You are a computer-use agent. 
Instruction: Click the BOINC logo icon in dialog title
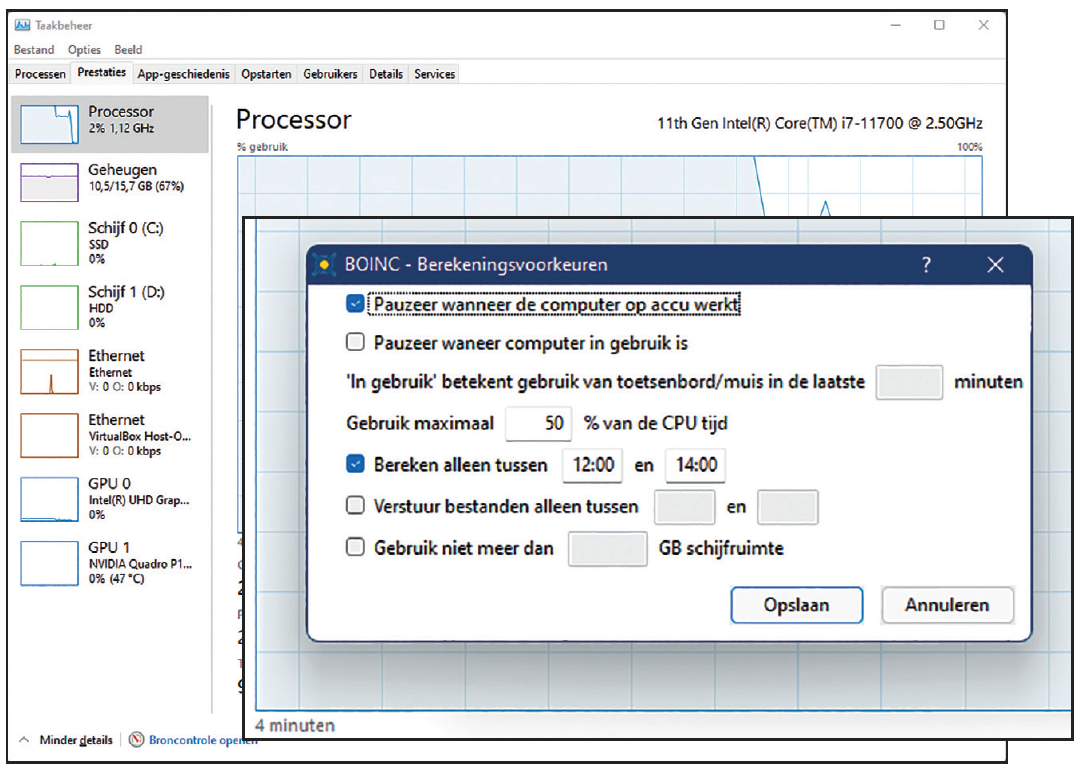pos(324,264)
